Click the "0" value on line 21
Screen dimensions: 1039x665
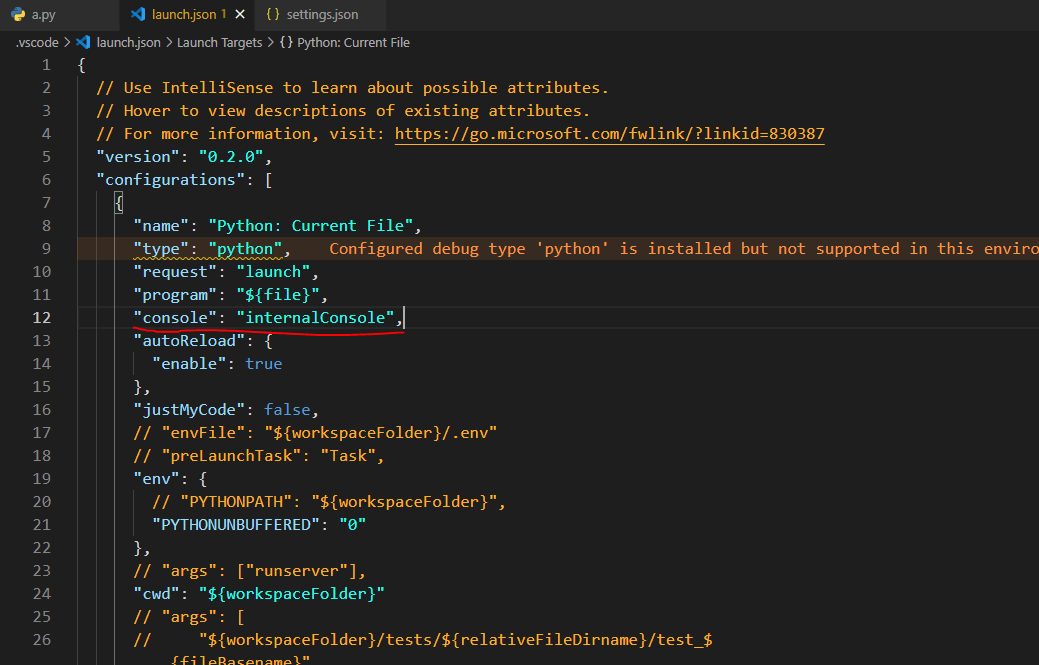coord(353,525)
